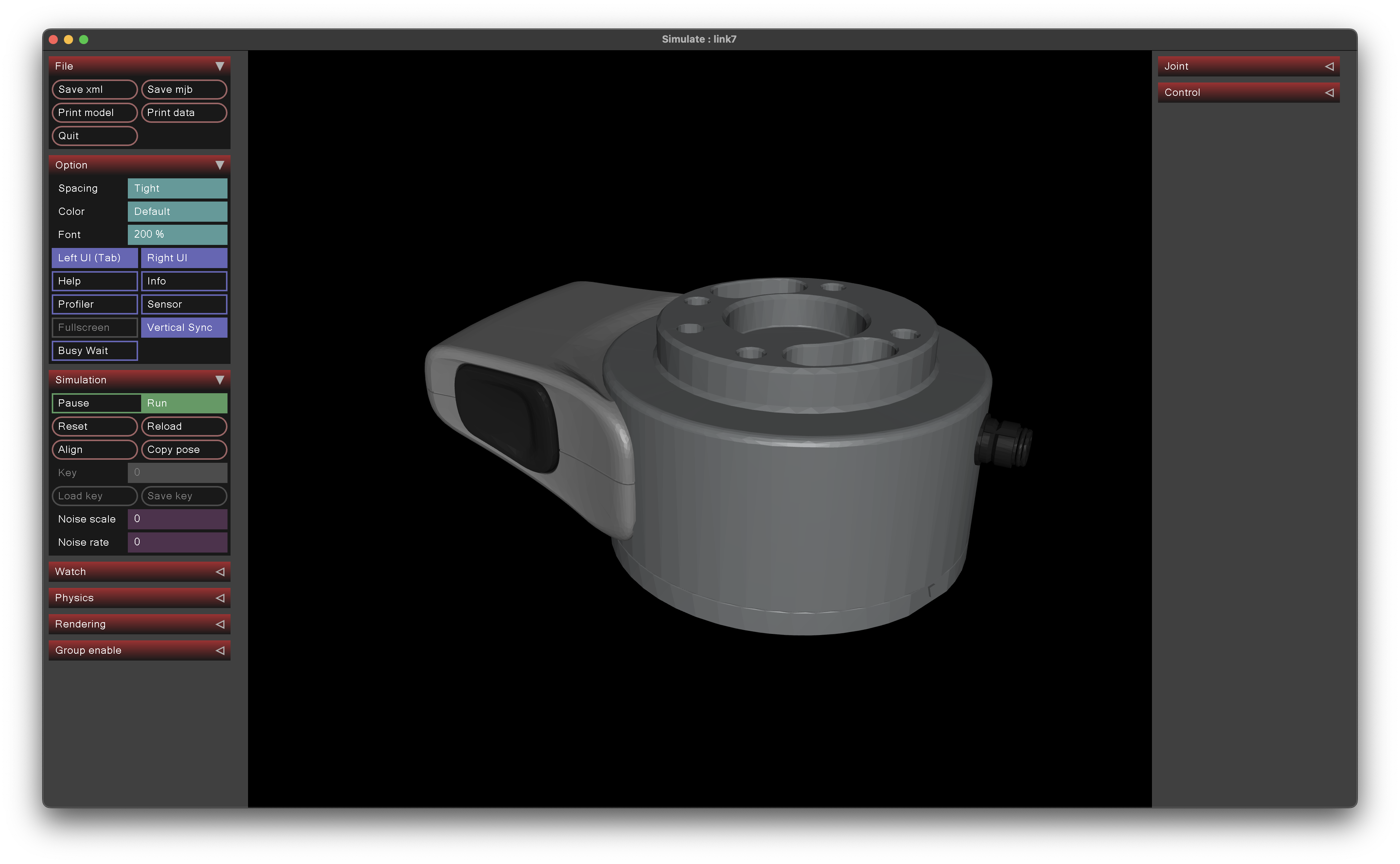Change the Color Default selector
Viewport: 1400px width, 864px height.
coord(177,211)
